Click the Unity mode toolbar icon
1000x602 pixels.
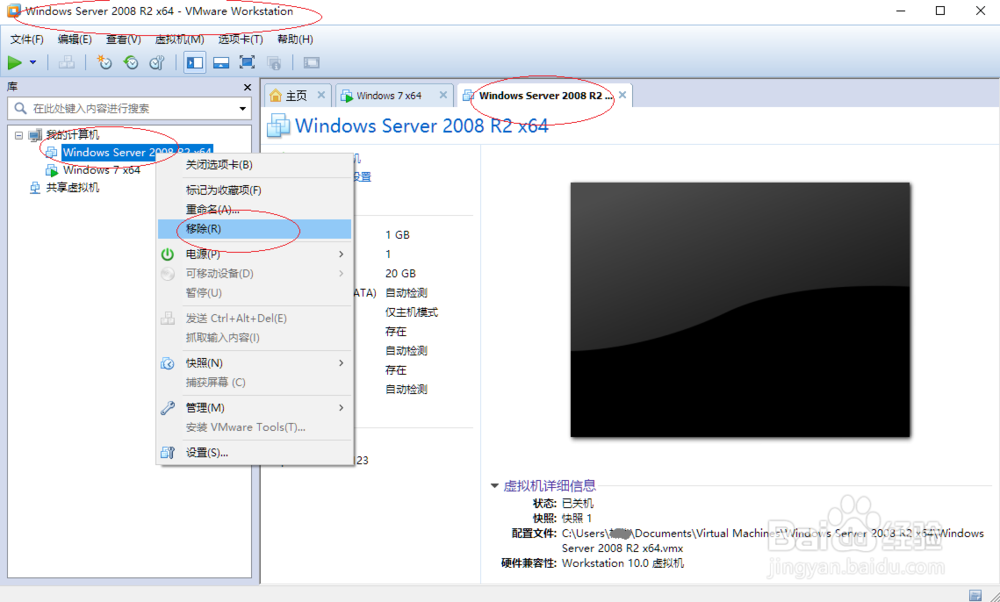pos(274,62)
